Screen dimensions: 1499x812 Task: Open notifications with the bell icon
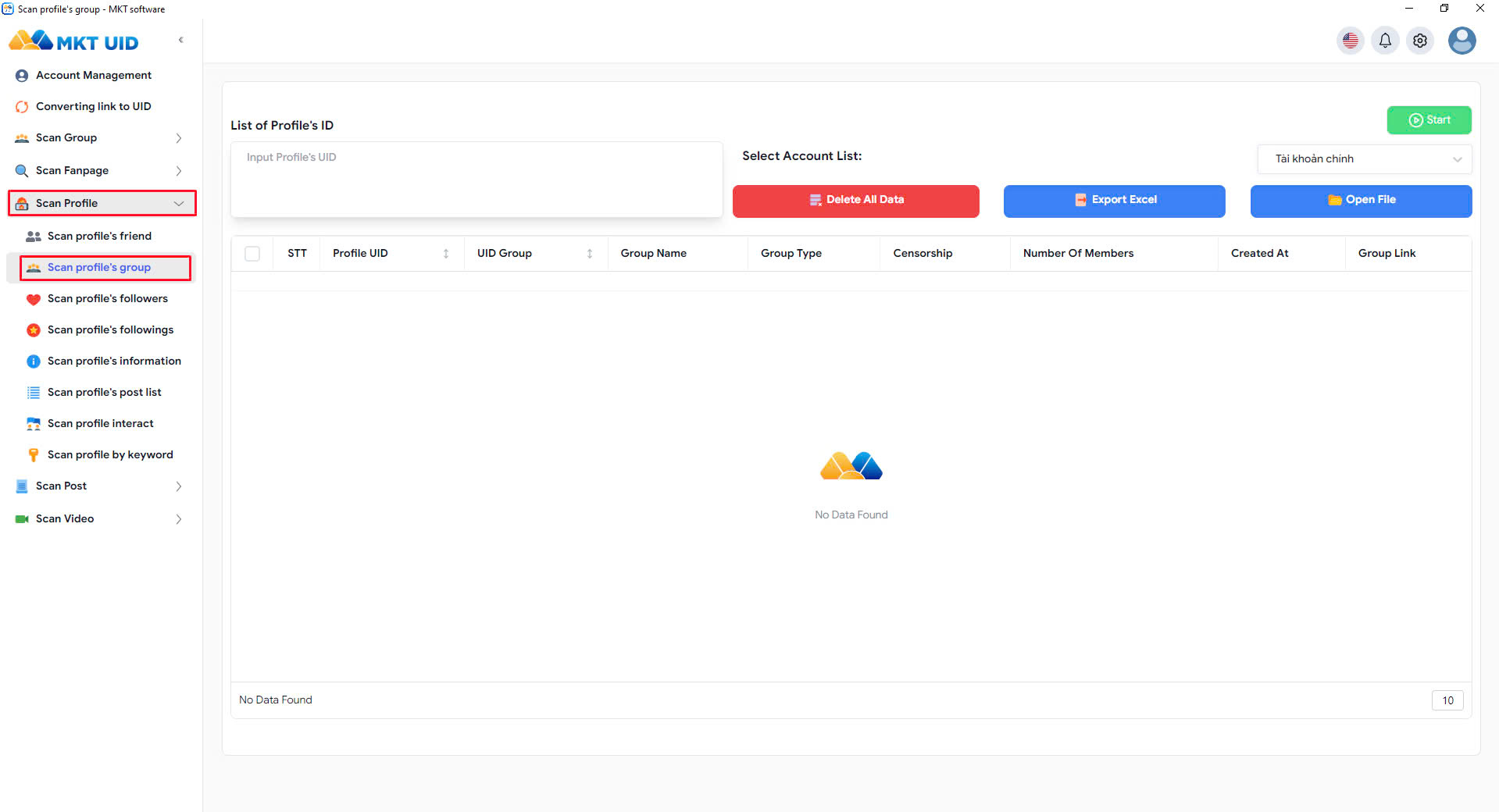[x=1385, y=41]
